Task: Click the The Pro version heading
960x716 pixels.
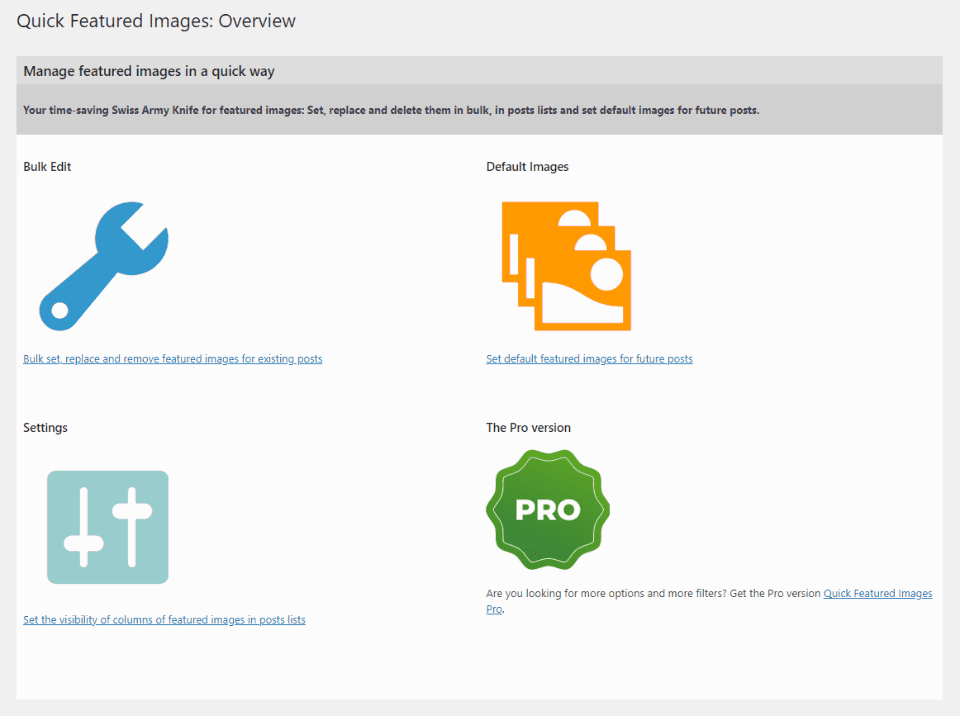Action: tap(527, 427)
